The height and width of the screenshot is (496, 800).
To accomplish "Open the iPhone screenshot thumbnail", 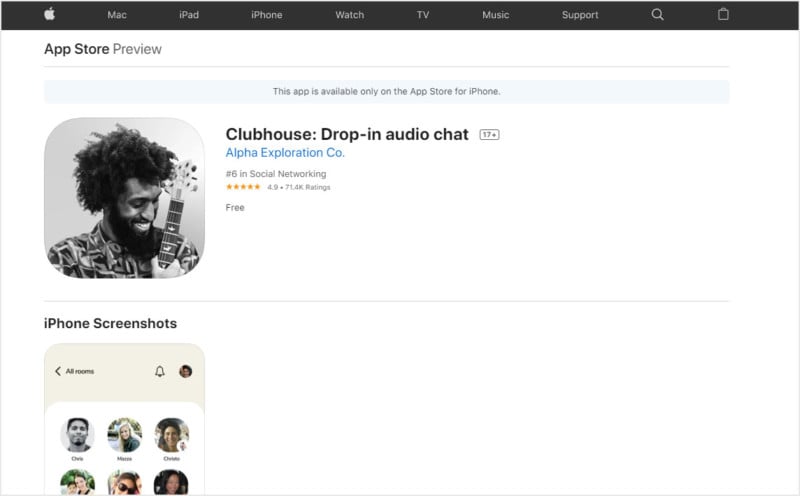I will coord(124,419).
